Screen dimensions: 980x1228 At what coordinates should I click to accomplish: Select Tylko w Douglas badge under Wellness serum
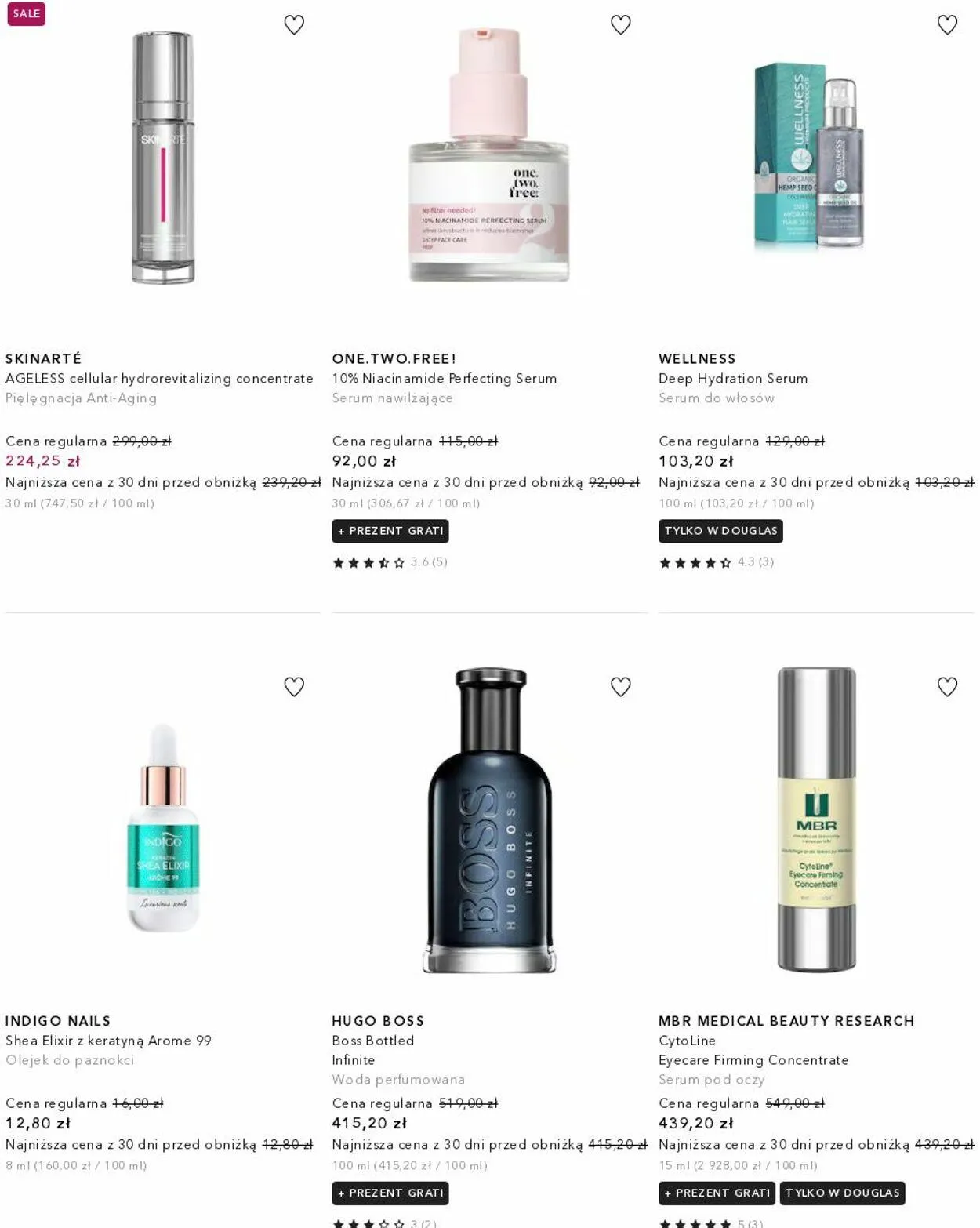click(720, 531)
